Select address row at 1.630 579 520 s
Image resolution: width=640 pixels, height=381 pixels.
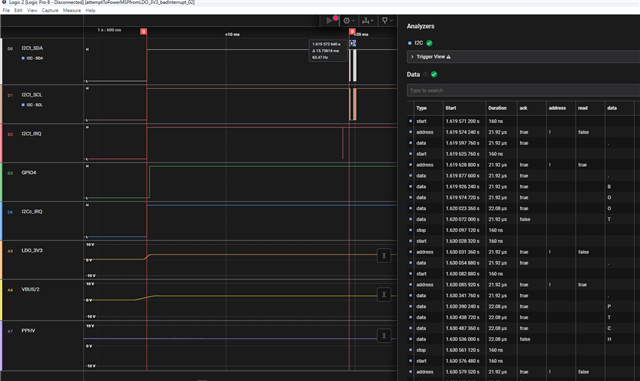(x=523, y=372)
